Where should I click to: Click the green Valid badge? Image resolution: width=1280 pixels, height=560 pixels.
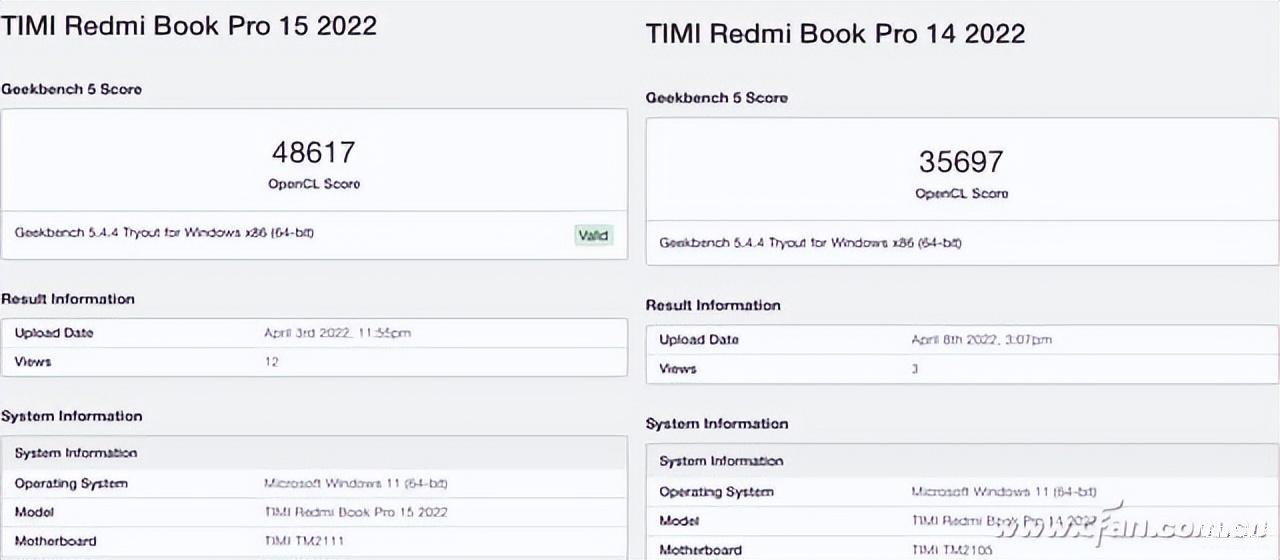pyautogui.click(x=593, y=236)
